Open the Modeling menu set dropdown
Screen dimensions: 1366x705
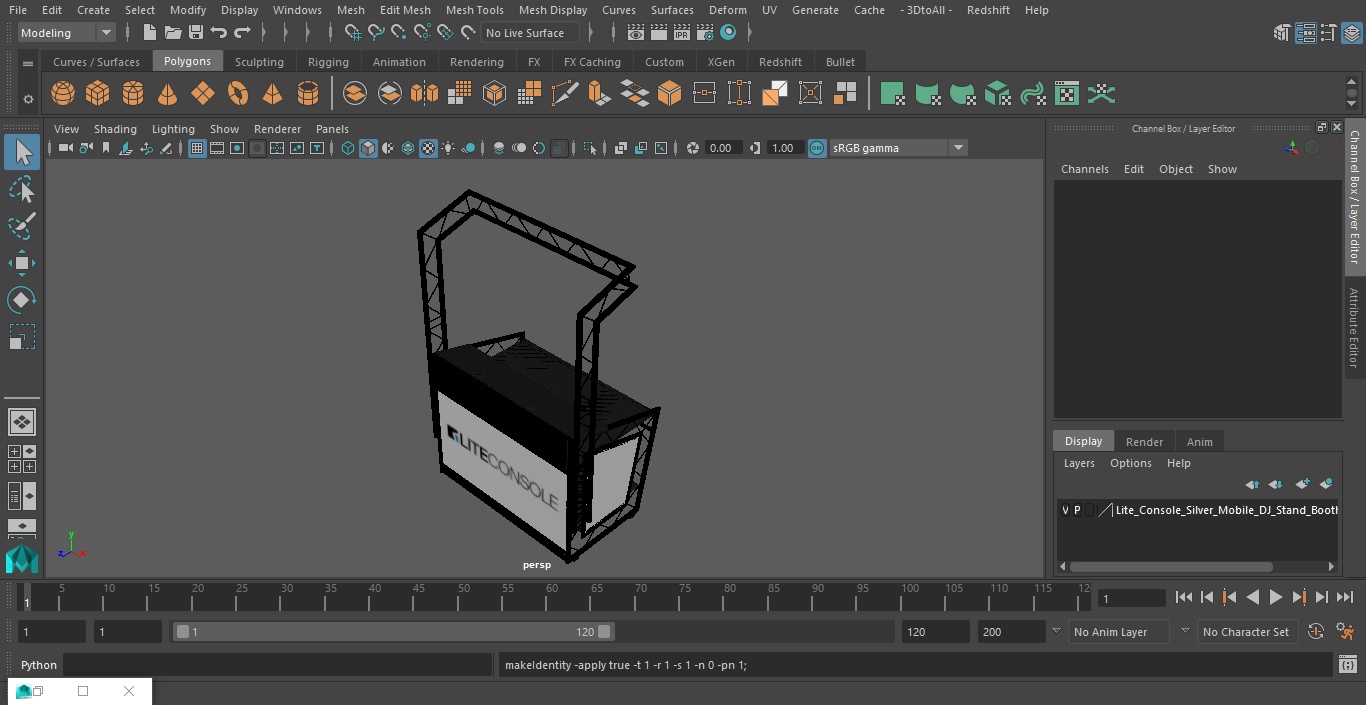tap(67, 33)
